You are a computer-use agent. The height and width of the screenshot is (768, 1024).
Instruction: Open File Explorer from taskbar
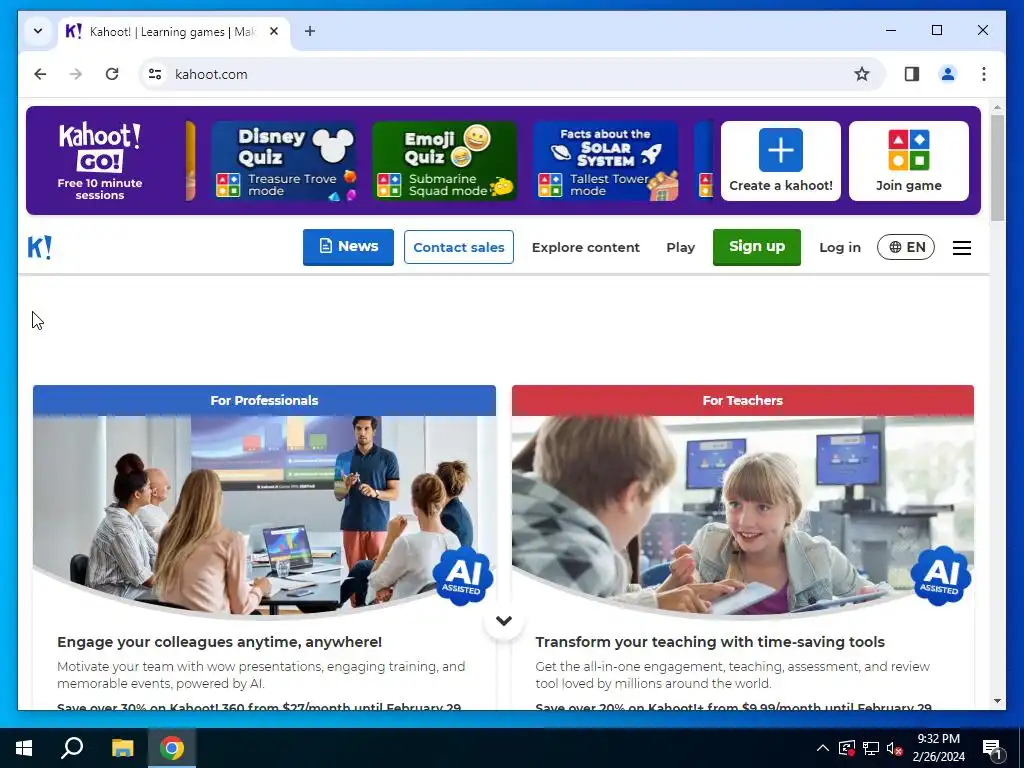(122, 748)
